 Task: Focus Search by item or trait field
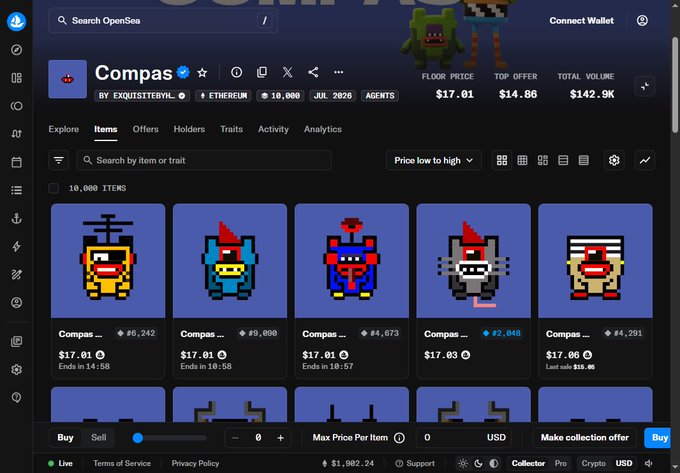[x=204, y=160]
